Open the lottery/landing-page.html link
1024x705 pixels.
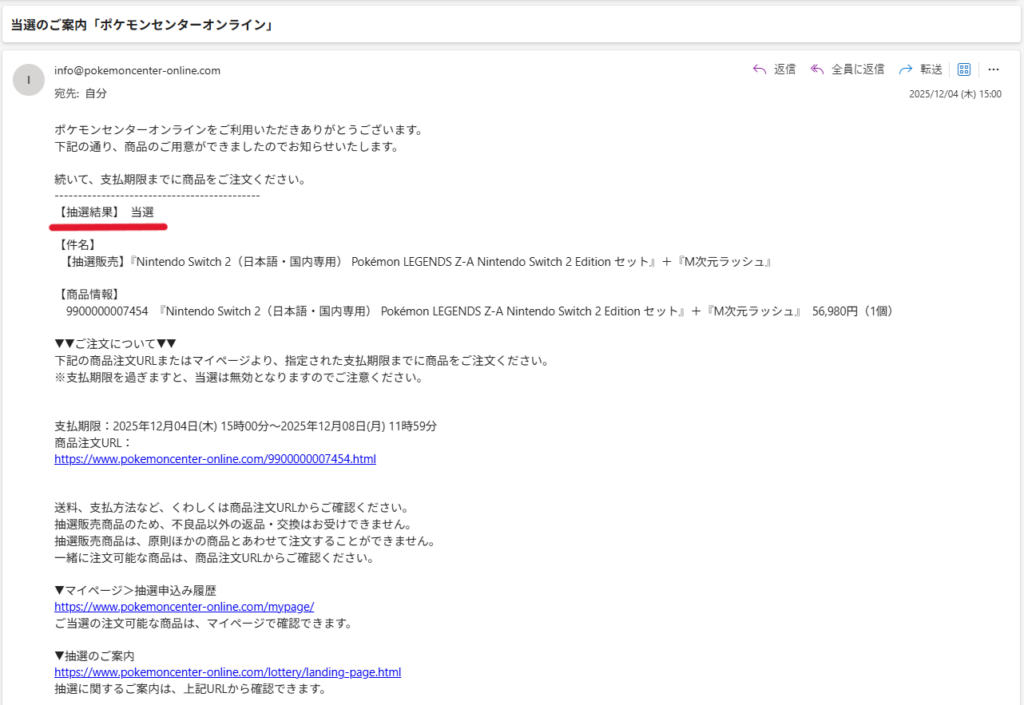(x=227, y=672)
